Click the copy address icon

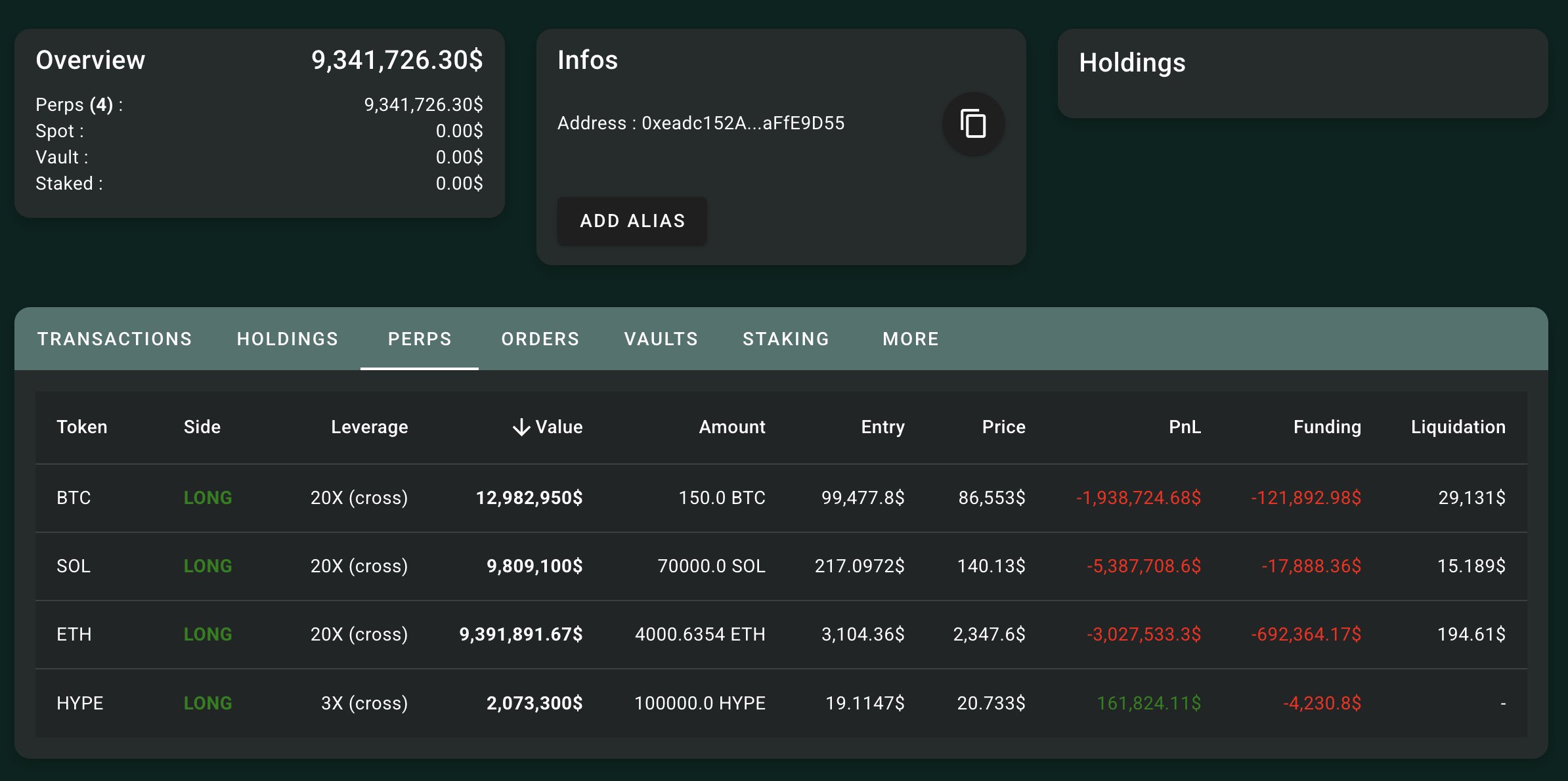973,123
